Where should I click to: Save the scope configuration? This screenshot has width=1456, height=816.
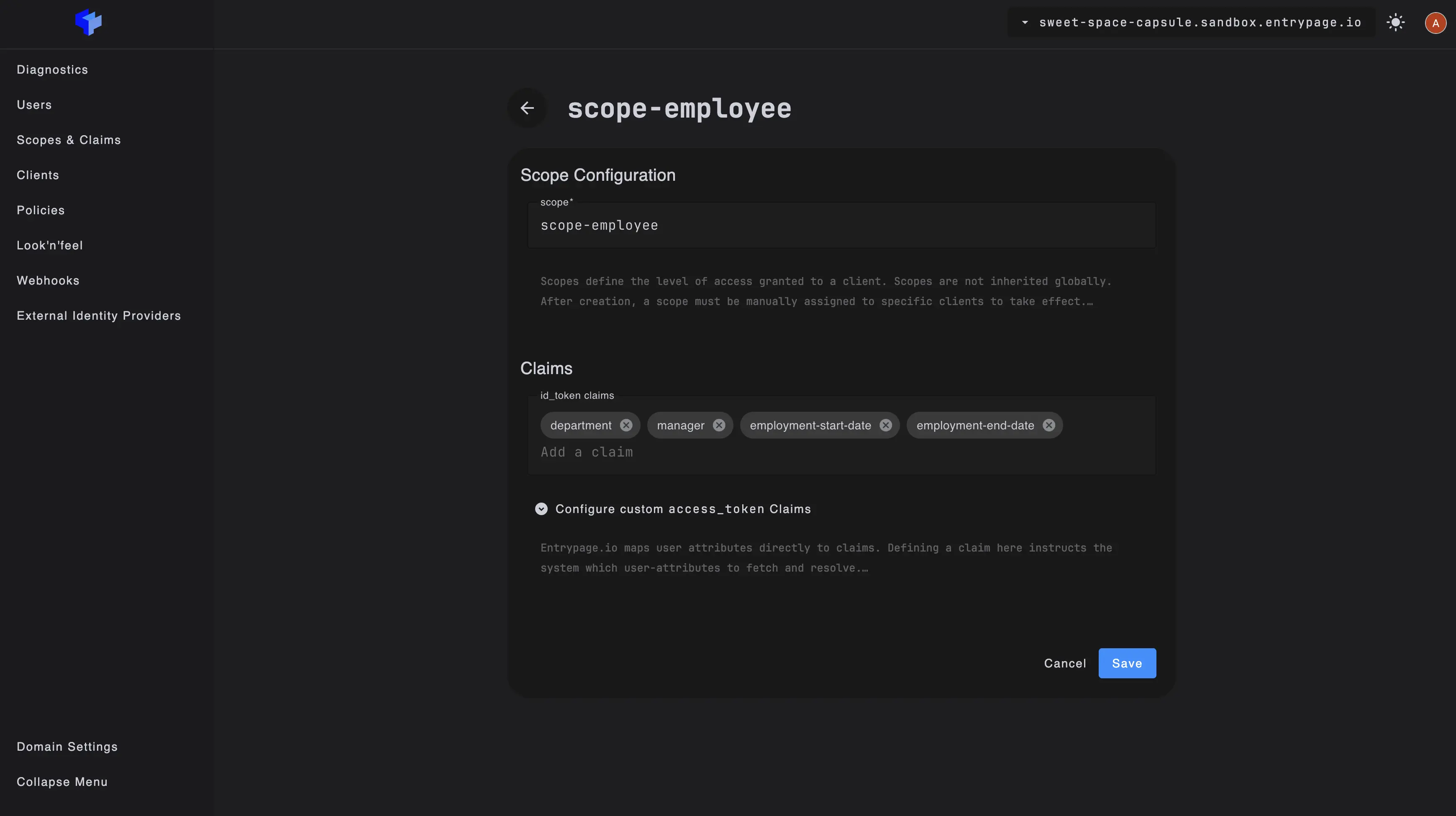click(x=1126, y=663)
